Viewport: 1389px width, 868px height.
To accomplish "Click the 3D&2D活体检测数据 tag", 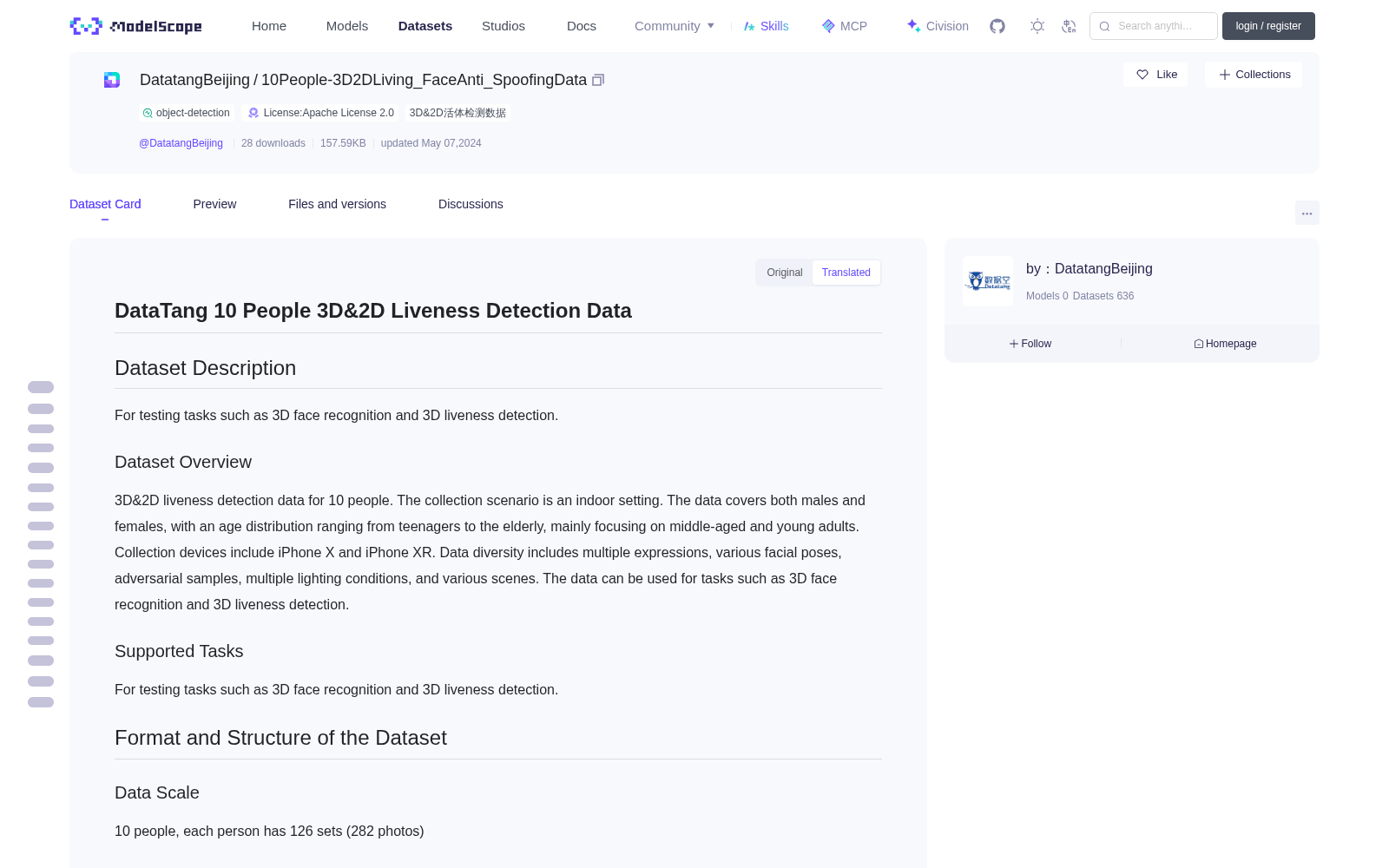I will [458, 113].
